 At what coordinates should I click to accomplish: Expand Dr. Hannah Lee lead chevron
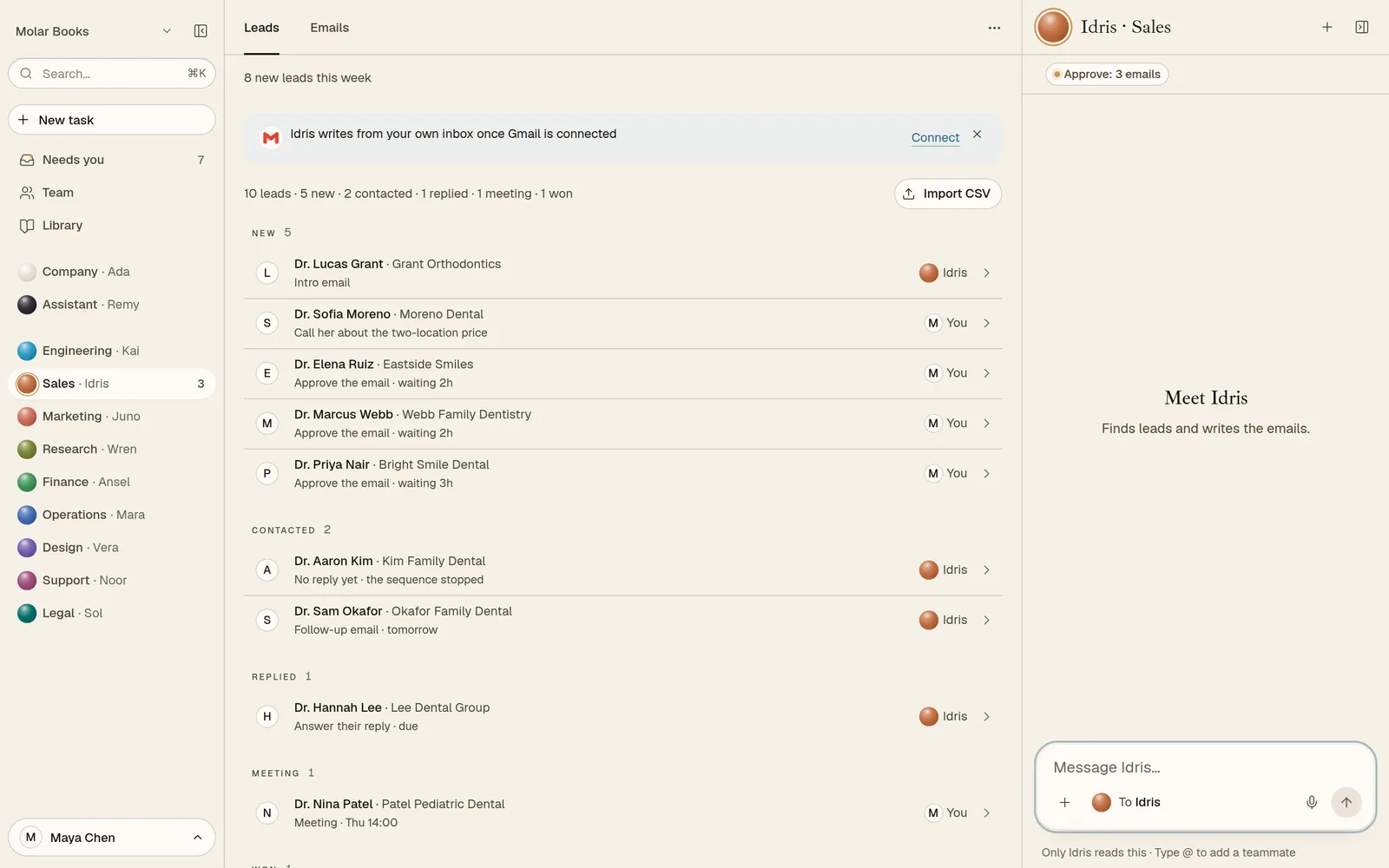[986, 717]
